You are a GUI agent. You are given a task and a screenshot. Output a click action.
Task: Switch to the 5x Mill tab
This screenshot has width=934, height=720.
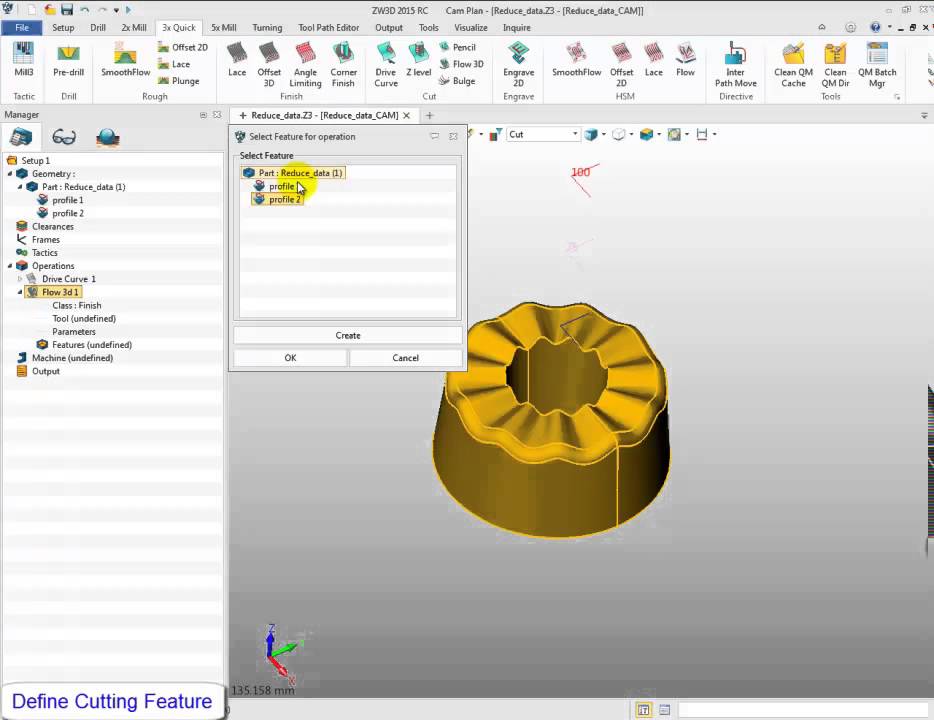coord(223,27)
